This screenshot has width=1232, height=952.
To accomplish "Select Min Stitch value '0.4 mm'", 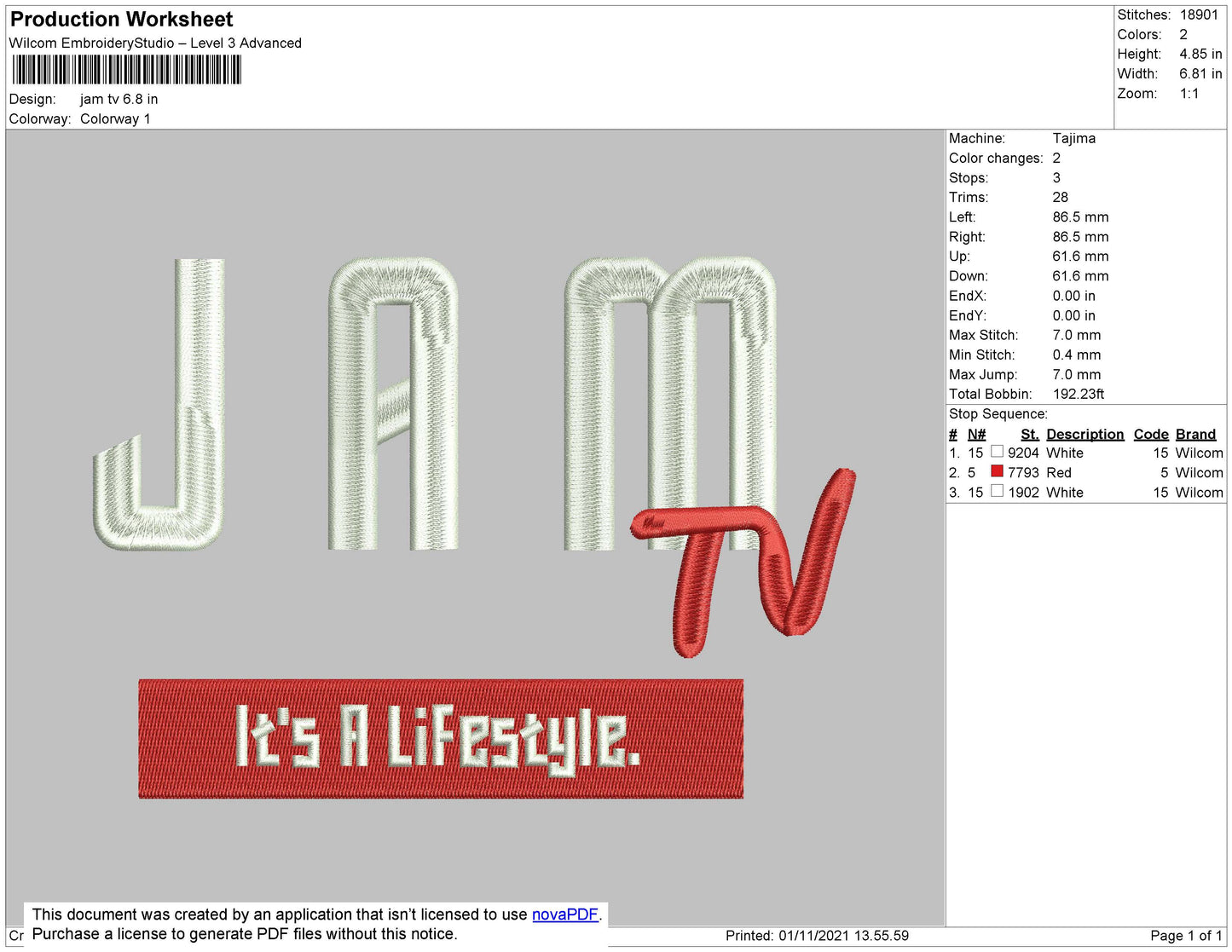I will point(1076,355).
